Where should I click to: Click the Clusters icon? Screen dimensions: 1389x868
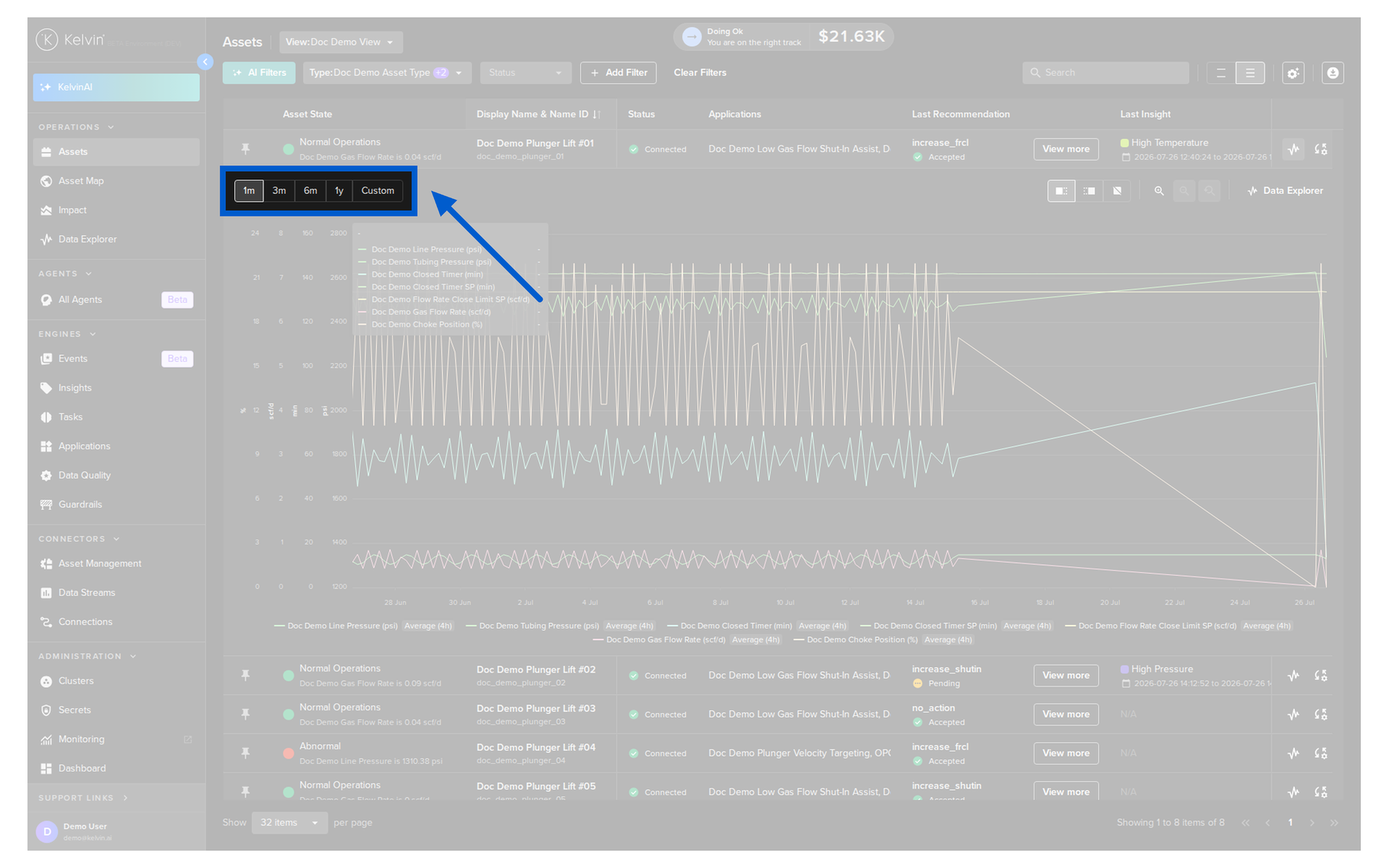coord(46,681)
